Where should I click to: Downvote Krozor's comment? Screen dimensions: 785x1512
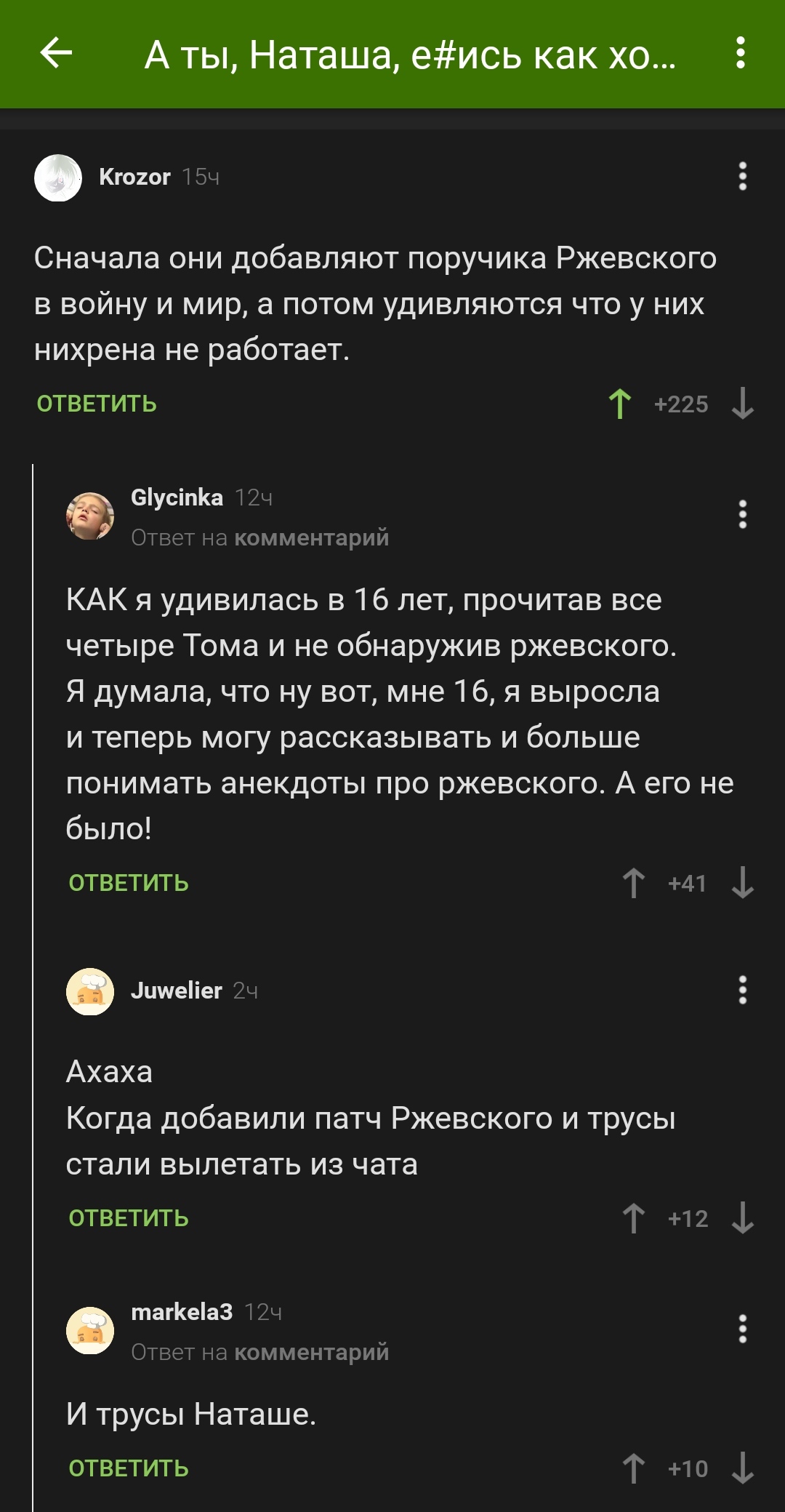point(742,404)
